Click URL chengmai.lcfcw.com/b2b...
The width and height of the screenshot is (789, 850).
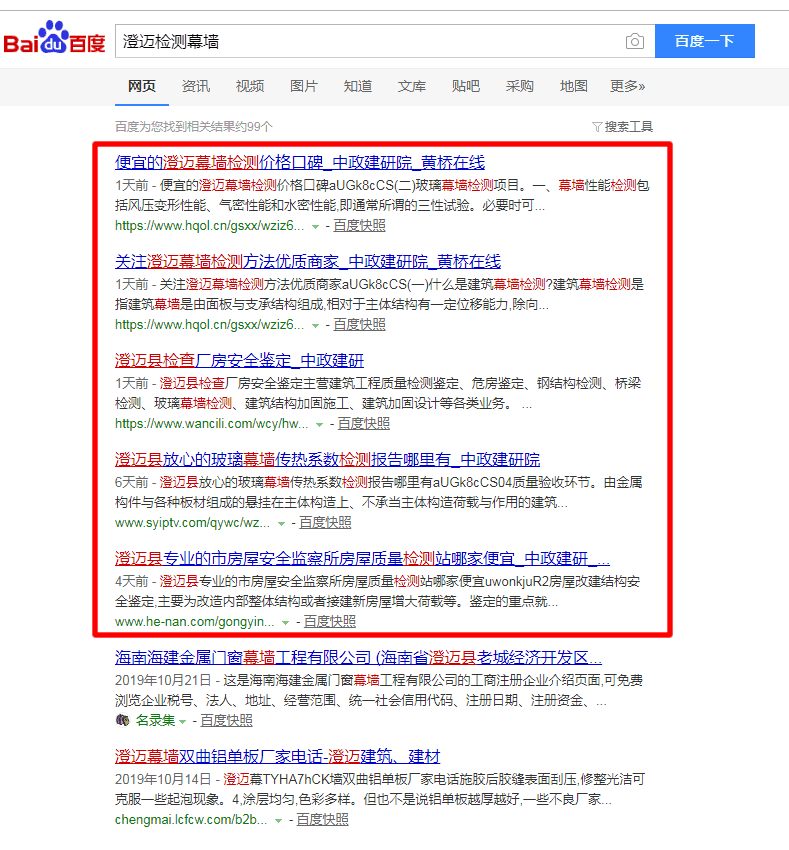click(191, 820)
